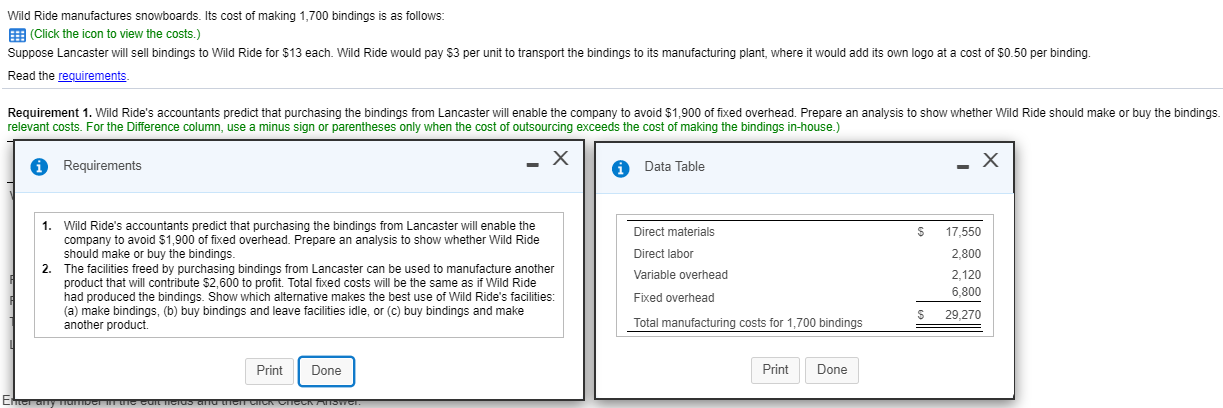
Task: Click Done in the Requirements dialog
Action: (x=326, y=370)
